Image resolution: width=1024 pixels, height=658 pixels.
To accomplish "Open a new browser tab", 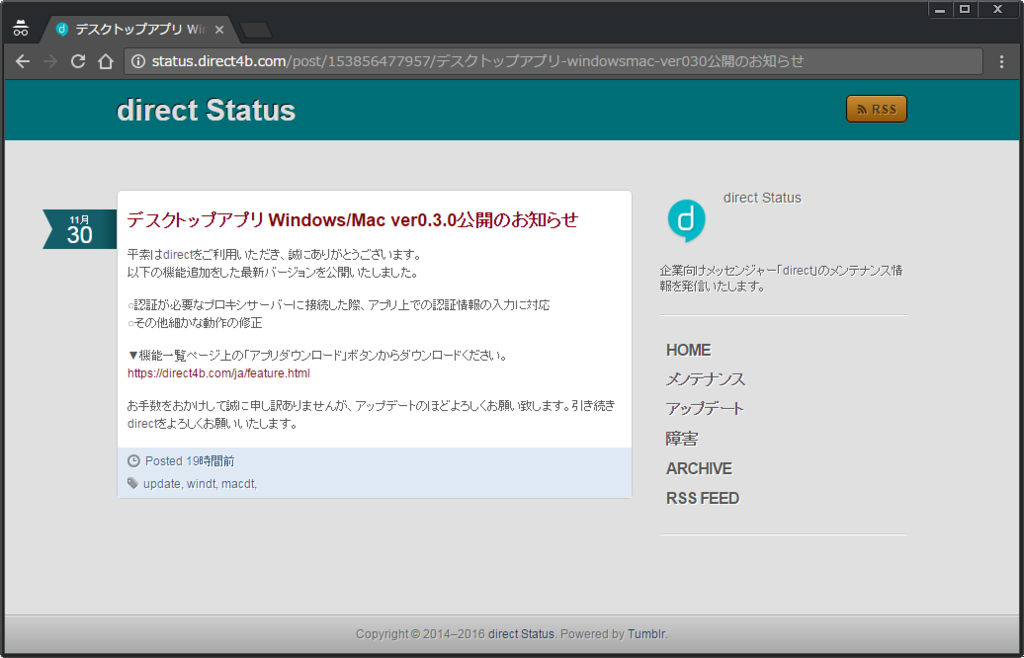I will tap(256, 30).
